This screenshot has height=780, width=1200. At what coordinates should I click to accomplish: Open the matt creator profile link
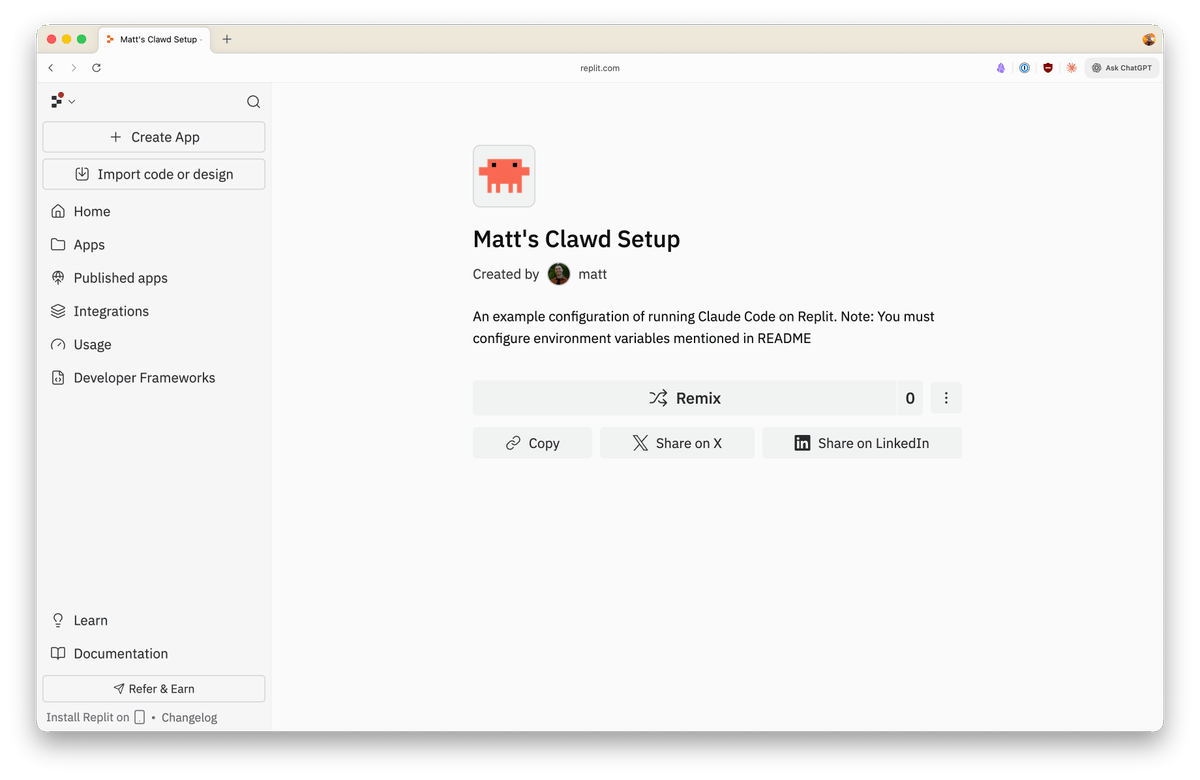[x=592, y=274]
